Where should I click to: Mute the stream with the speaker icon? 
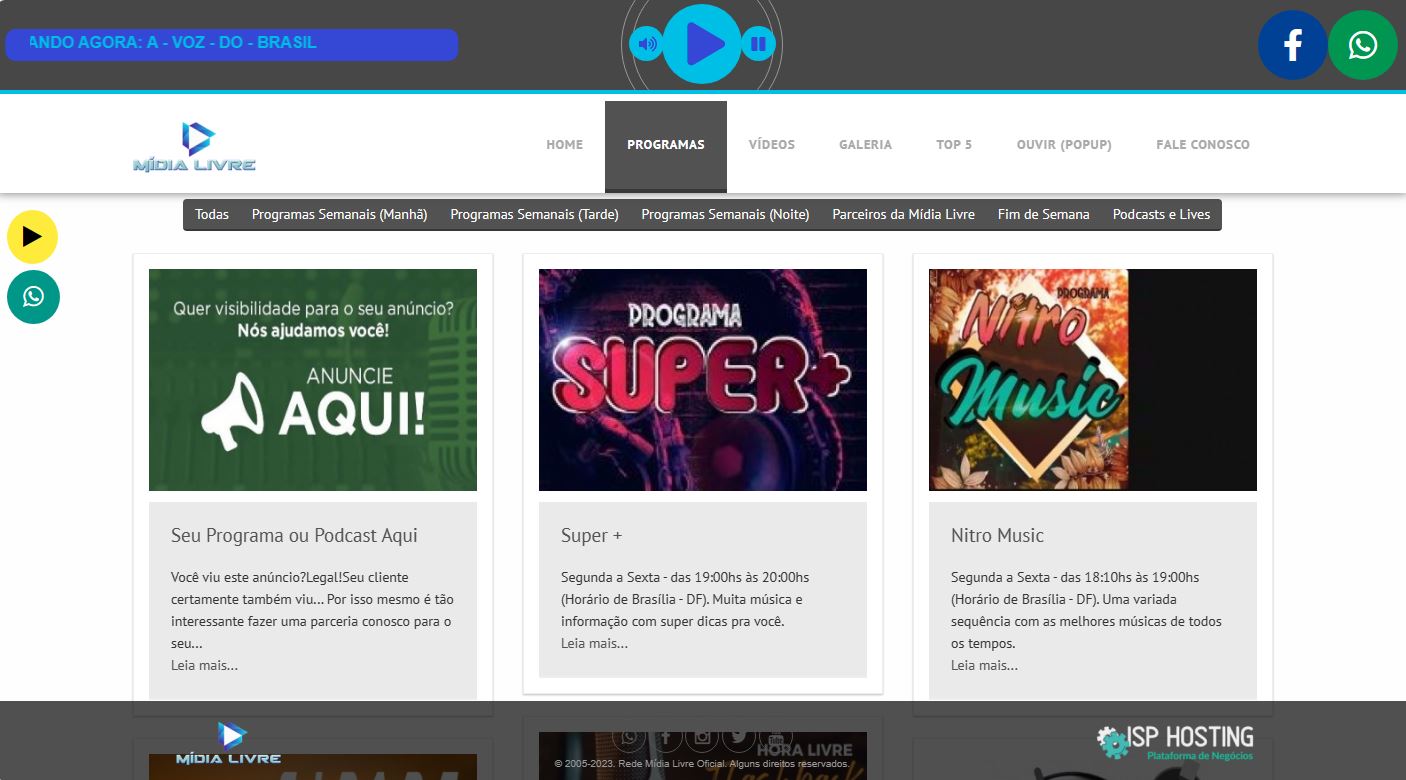646,44
